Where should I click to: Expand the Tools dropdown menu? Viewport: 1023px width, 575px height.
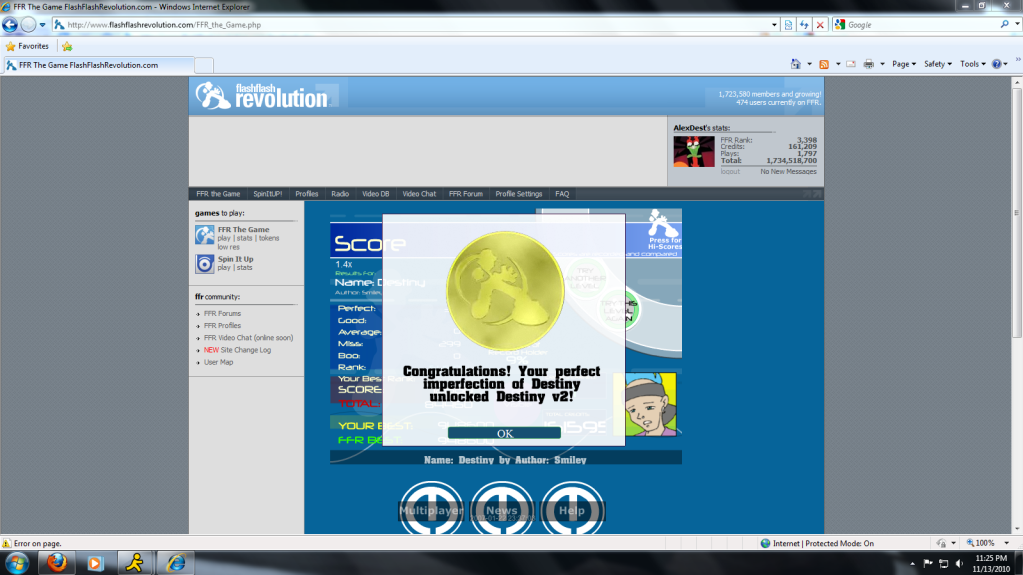pos(971,64)
